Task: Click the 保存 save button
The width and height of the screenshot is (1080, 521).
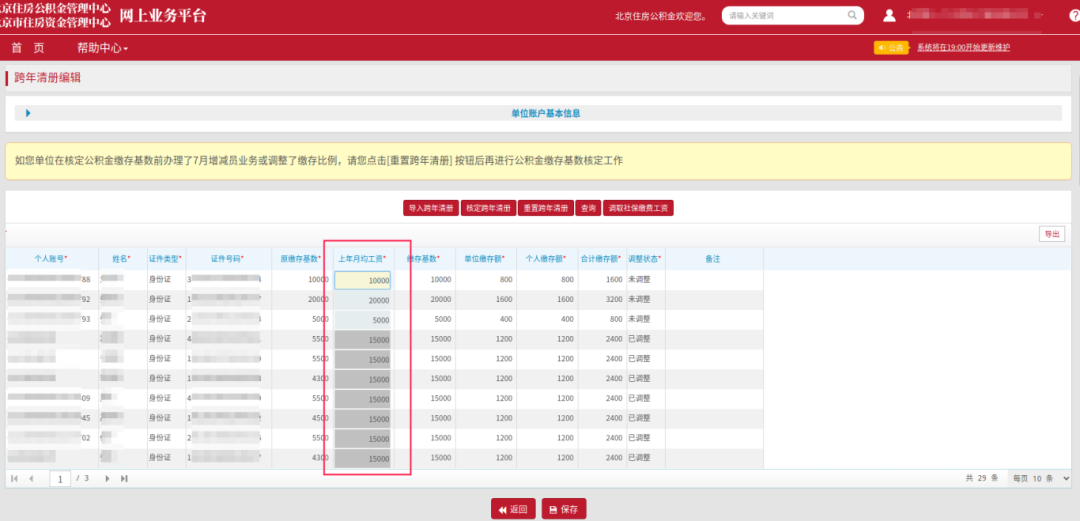Action: click(564, 510)
